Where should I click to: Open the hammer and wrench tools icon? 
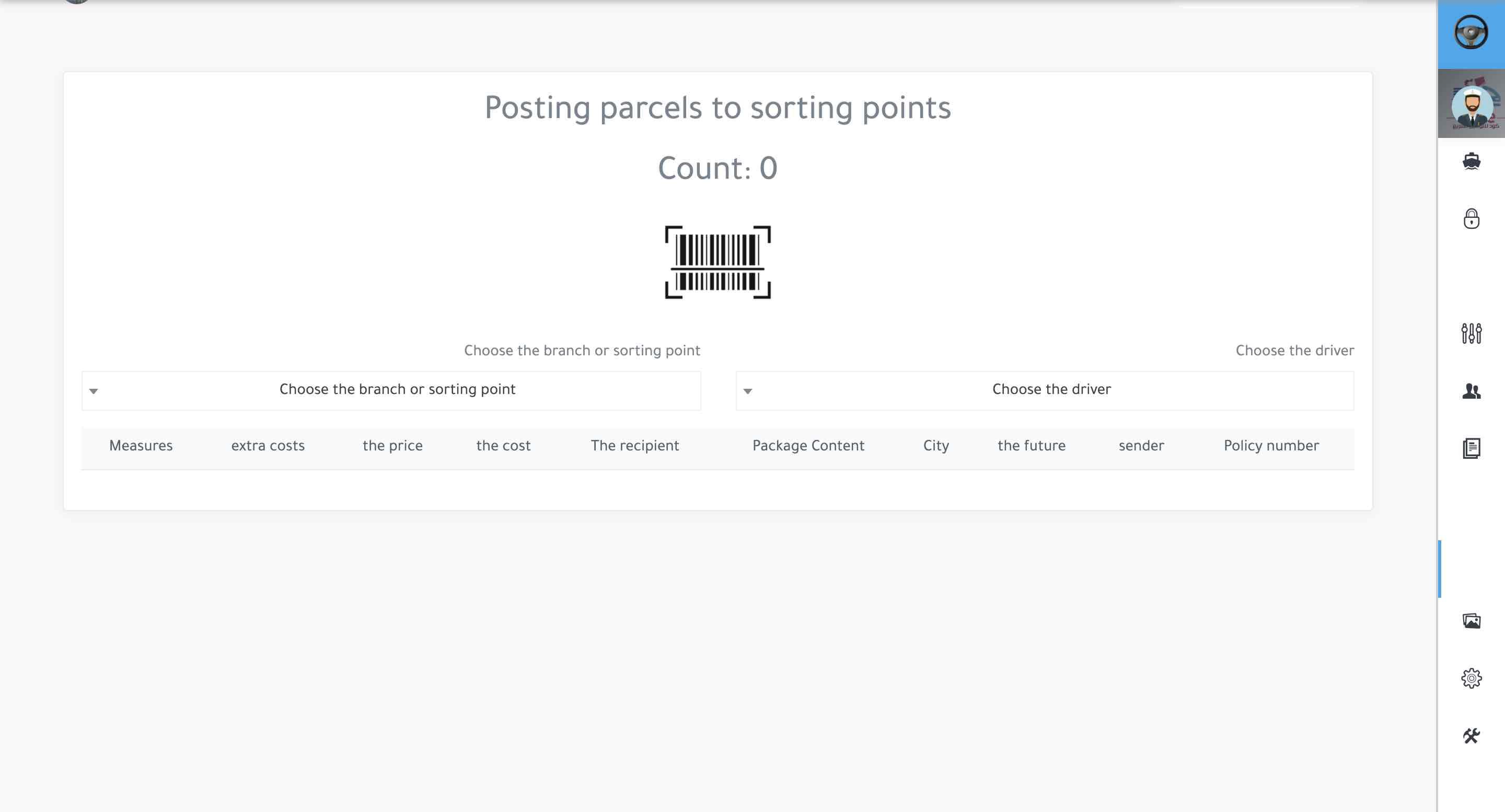click(1471, 736)
